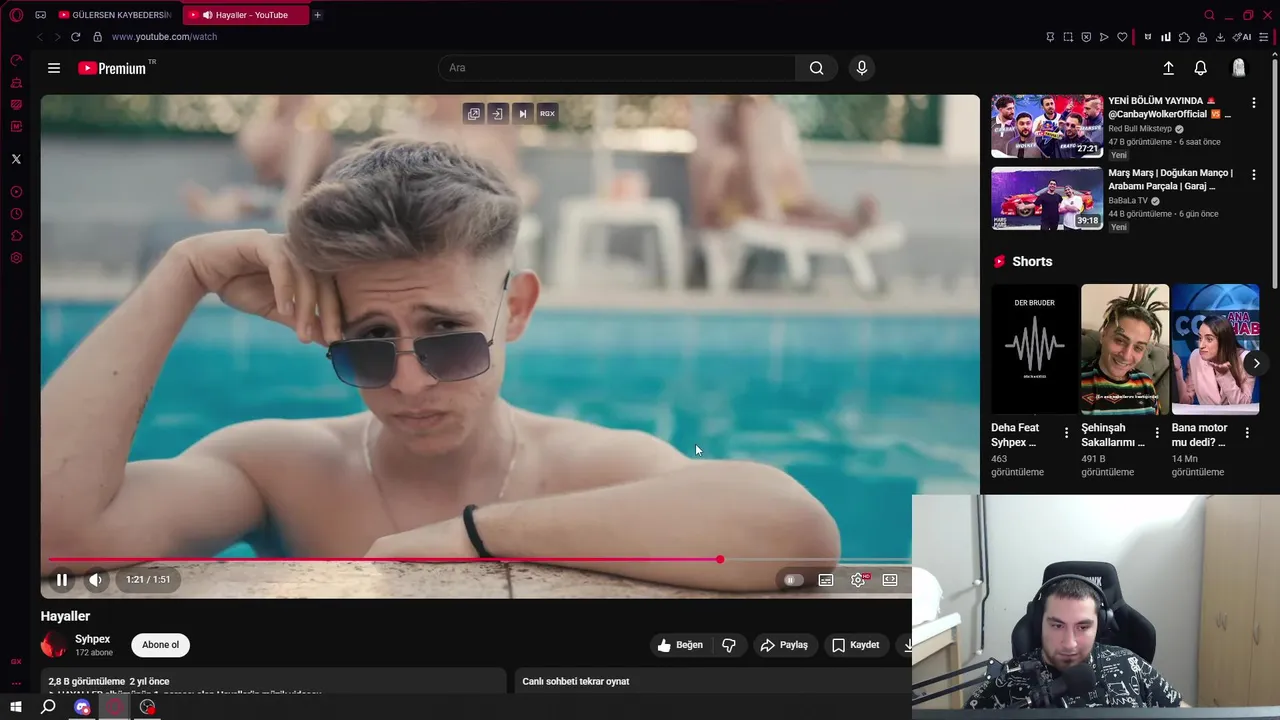
Task: Save the video with Kaydet
Action: [x=856, y=645]
